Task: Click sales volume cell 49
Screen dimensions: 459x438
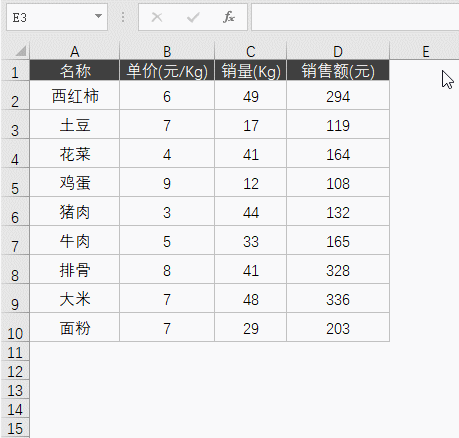Action: [251, 95]
